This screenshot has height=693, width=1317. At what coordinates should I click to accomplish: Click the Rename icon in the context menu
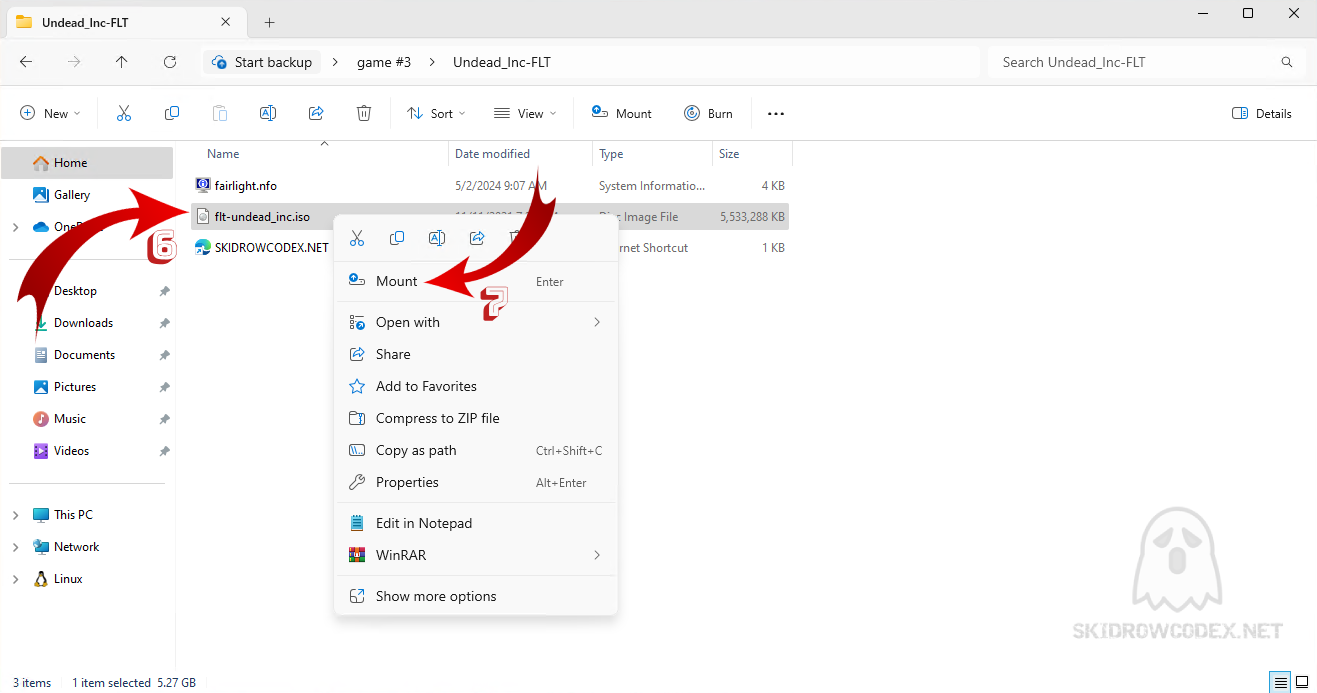pyautogui.click(x=437, y=238)
